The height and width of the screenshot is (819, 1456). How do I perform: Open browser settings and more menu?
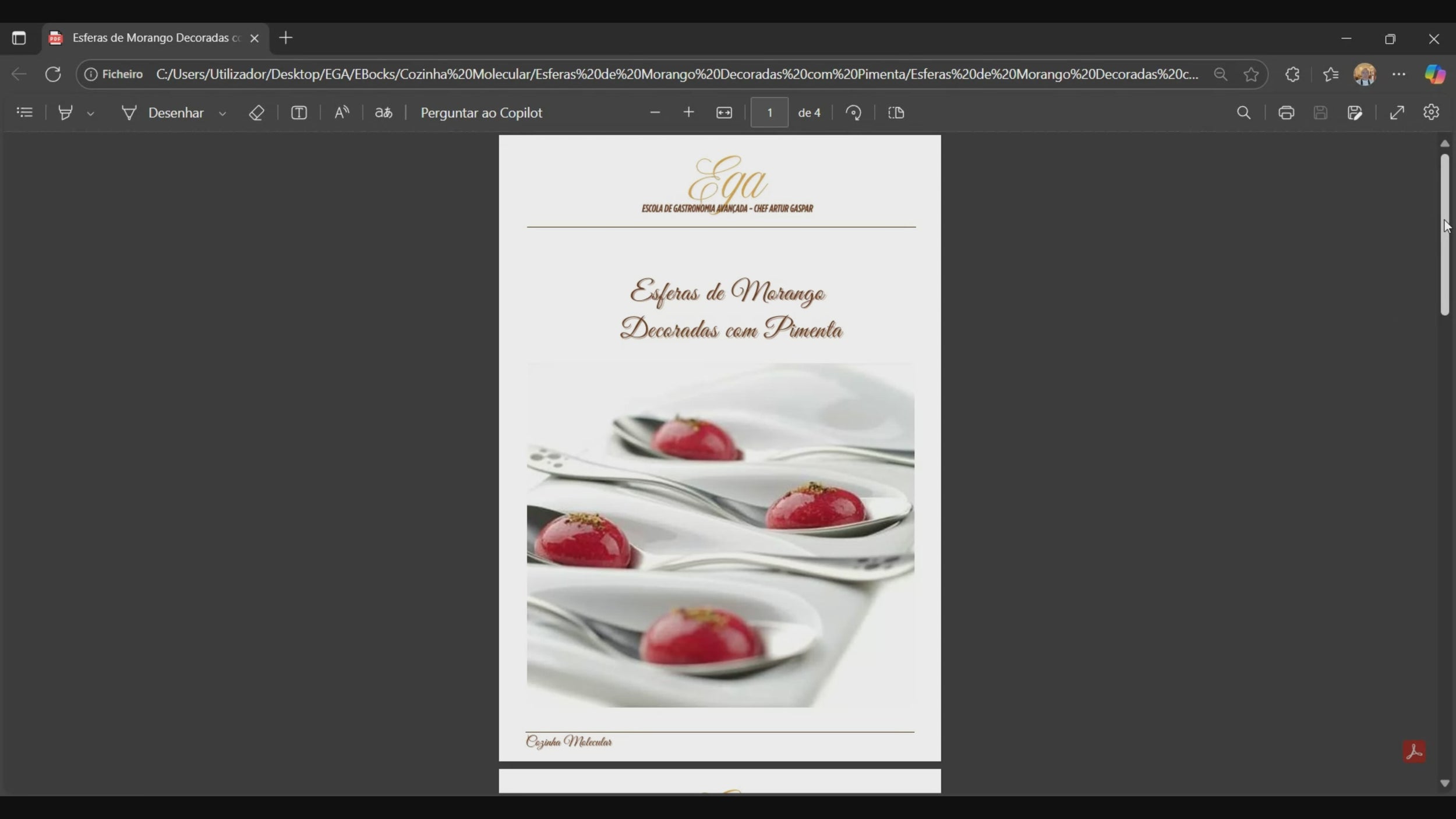click(x=1398, y=75)
